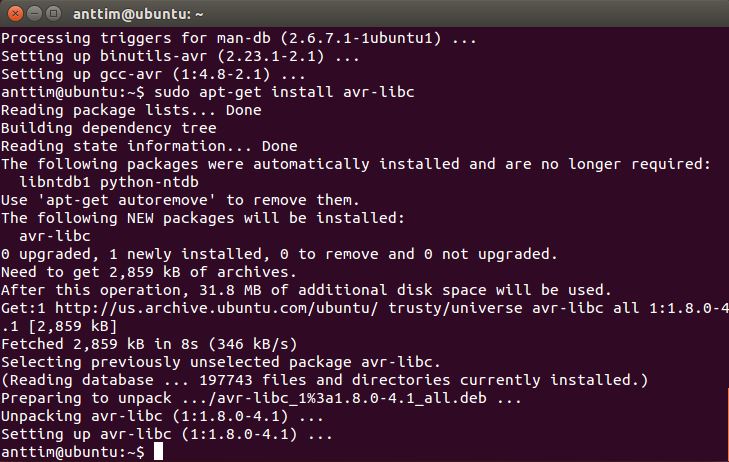729x462 pixels.
Task: Click the 'sudo apt-get install avr-libc' command
Action: (284, 92)
